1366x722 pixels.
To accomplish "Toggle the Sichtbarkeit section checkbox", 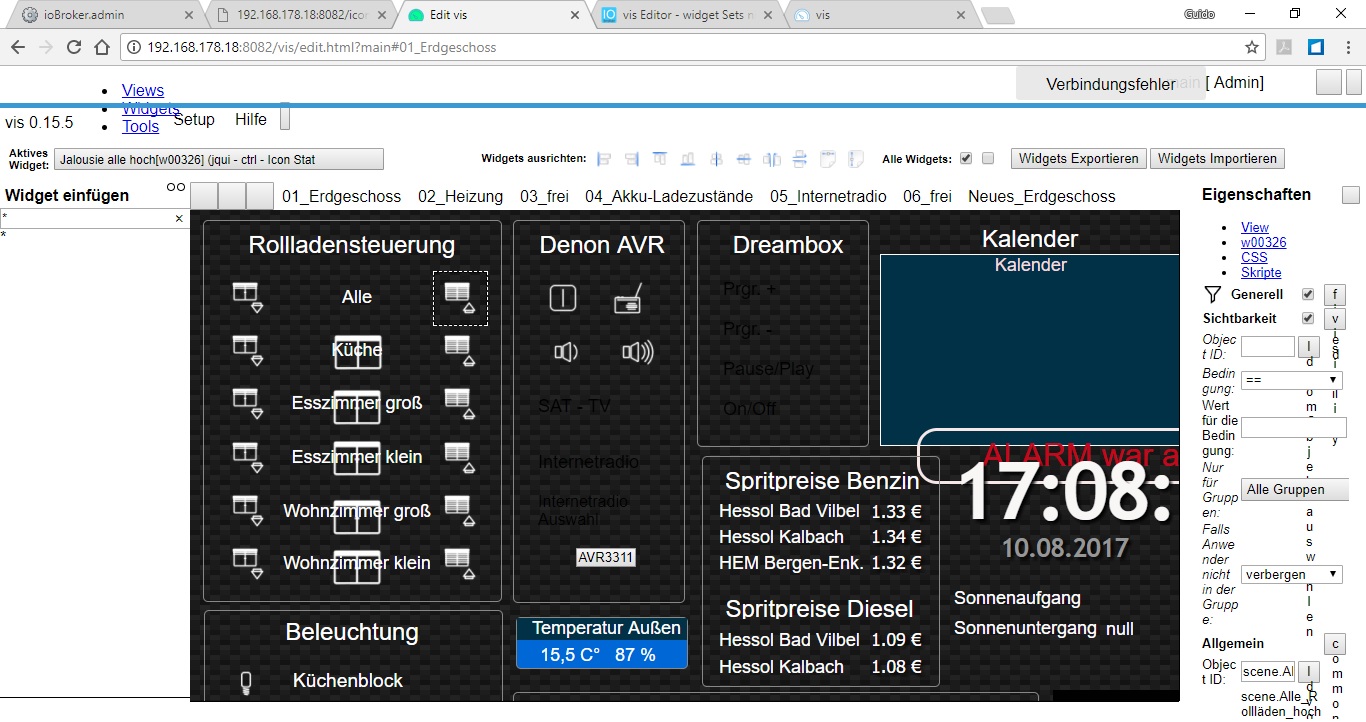I will pos(1308,319).
